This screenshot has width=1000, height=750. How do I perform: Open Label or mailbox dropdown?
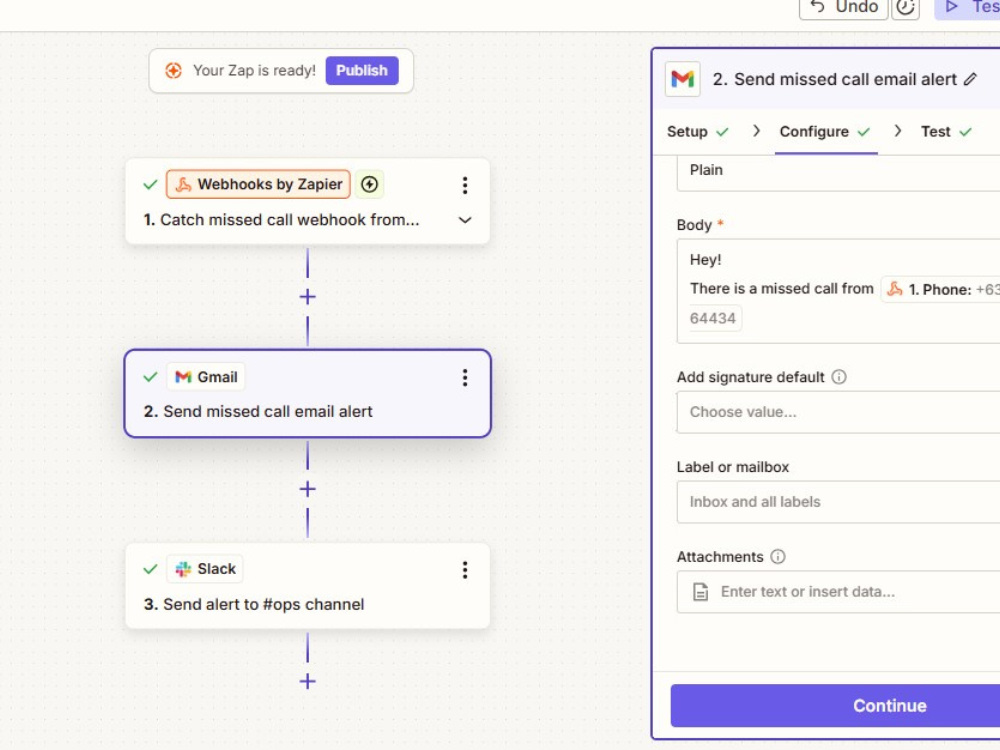[x=838, y=502]
